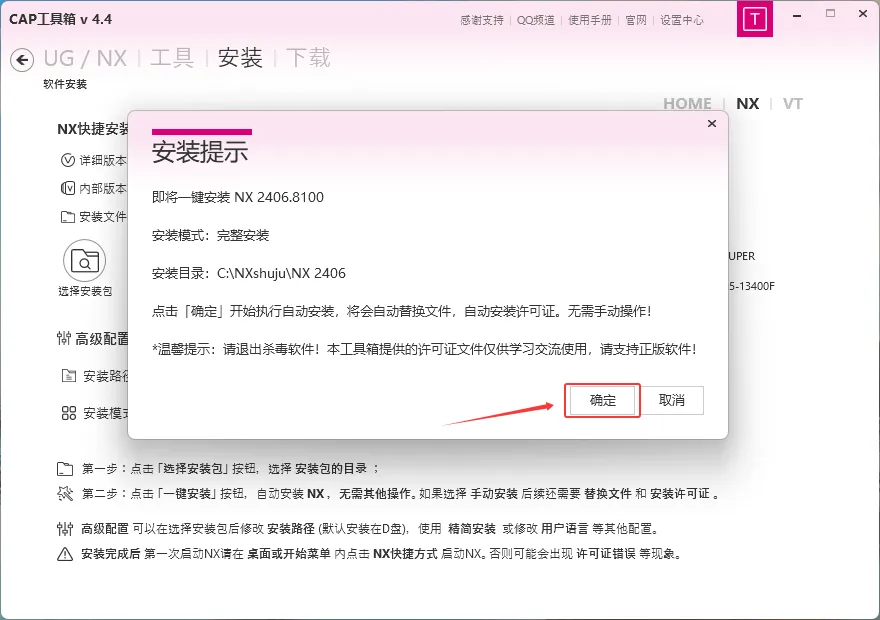Click the 选择安装包 folder search icon

coord(85,261)
